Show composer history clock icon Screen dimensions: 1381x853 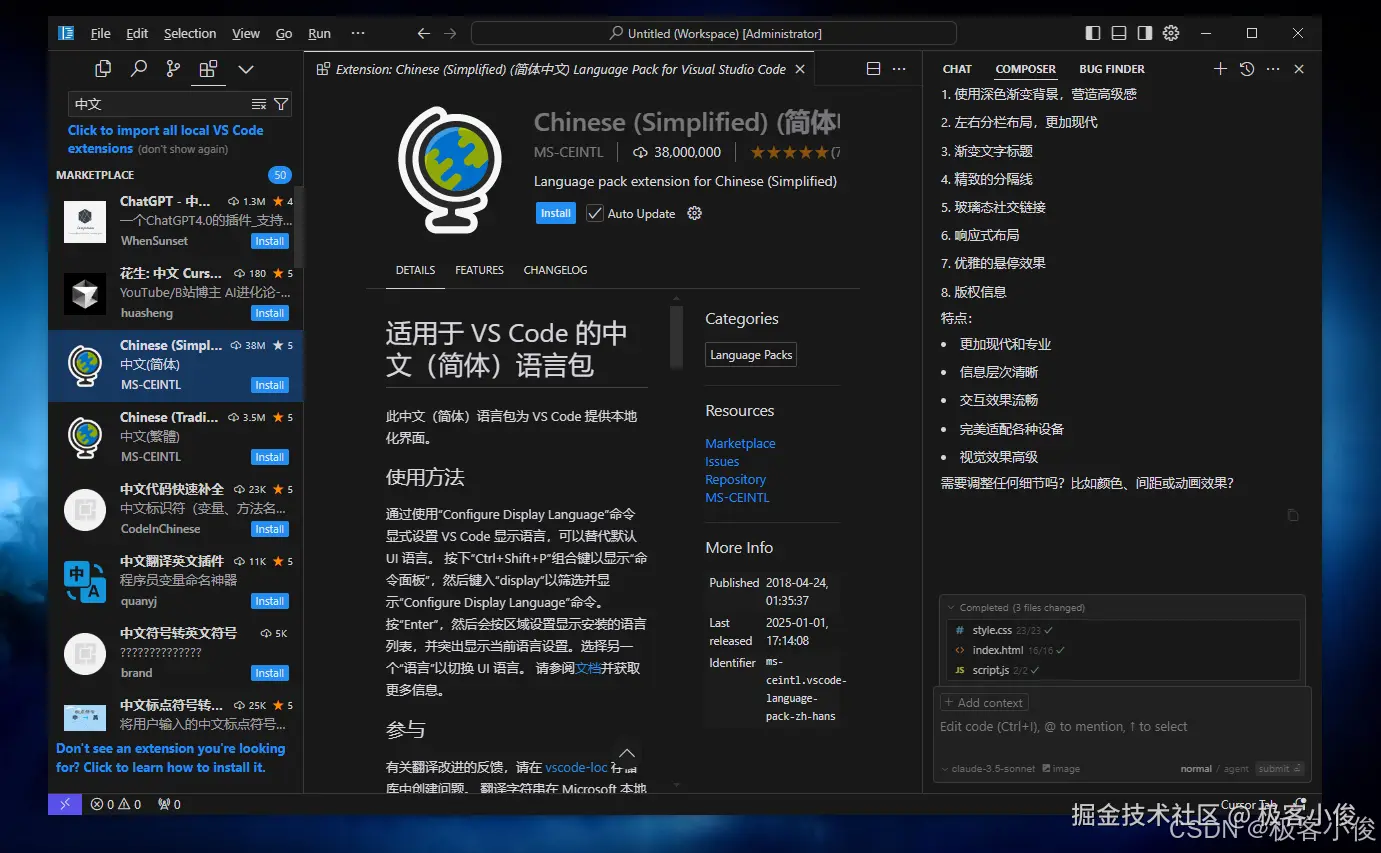1246,69
